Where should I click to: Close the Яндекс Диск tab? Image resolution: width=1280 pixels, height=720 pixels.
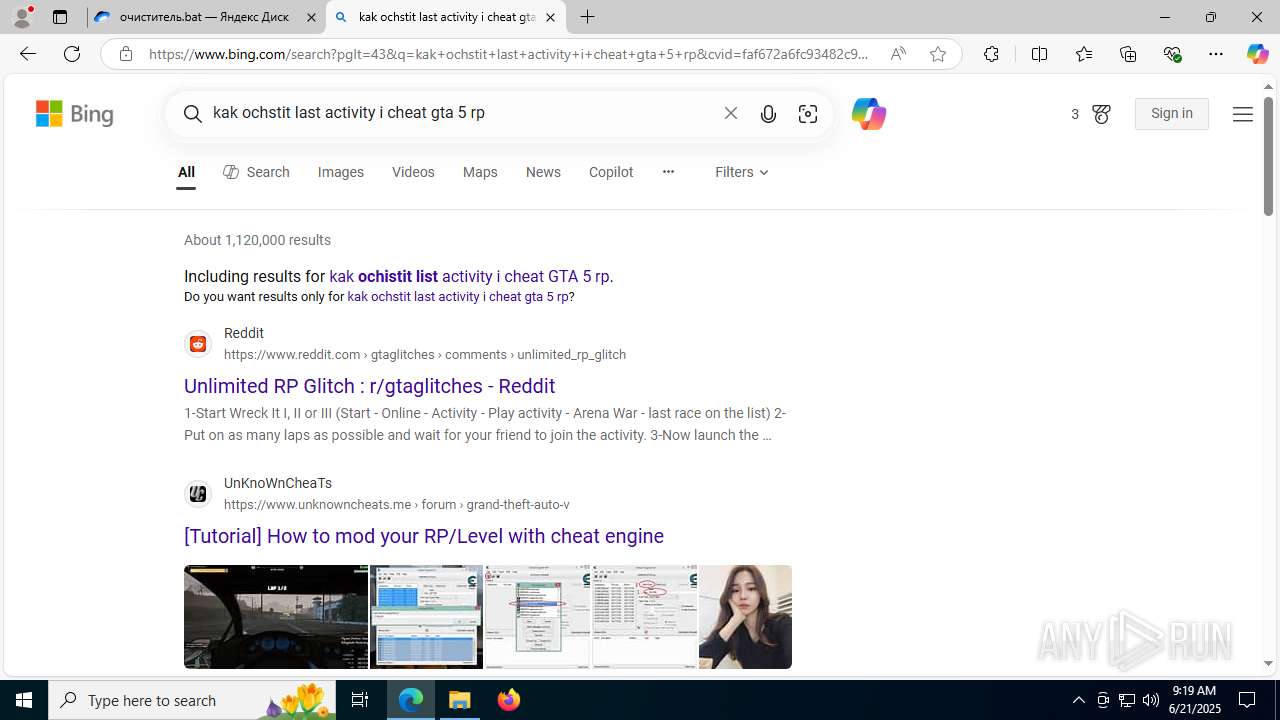point(311,17)
